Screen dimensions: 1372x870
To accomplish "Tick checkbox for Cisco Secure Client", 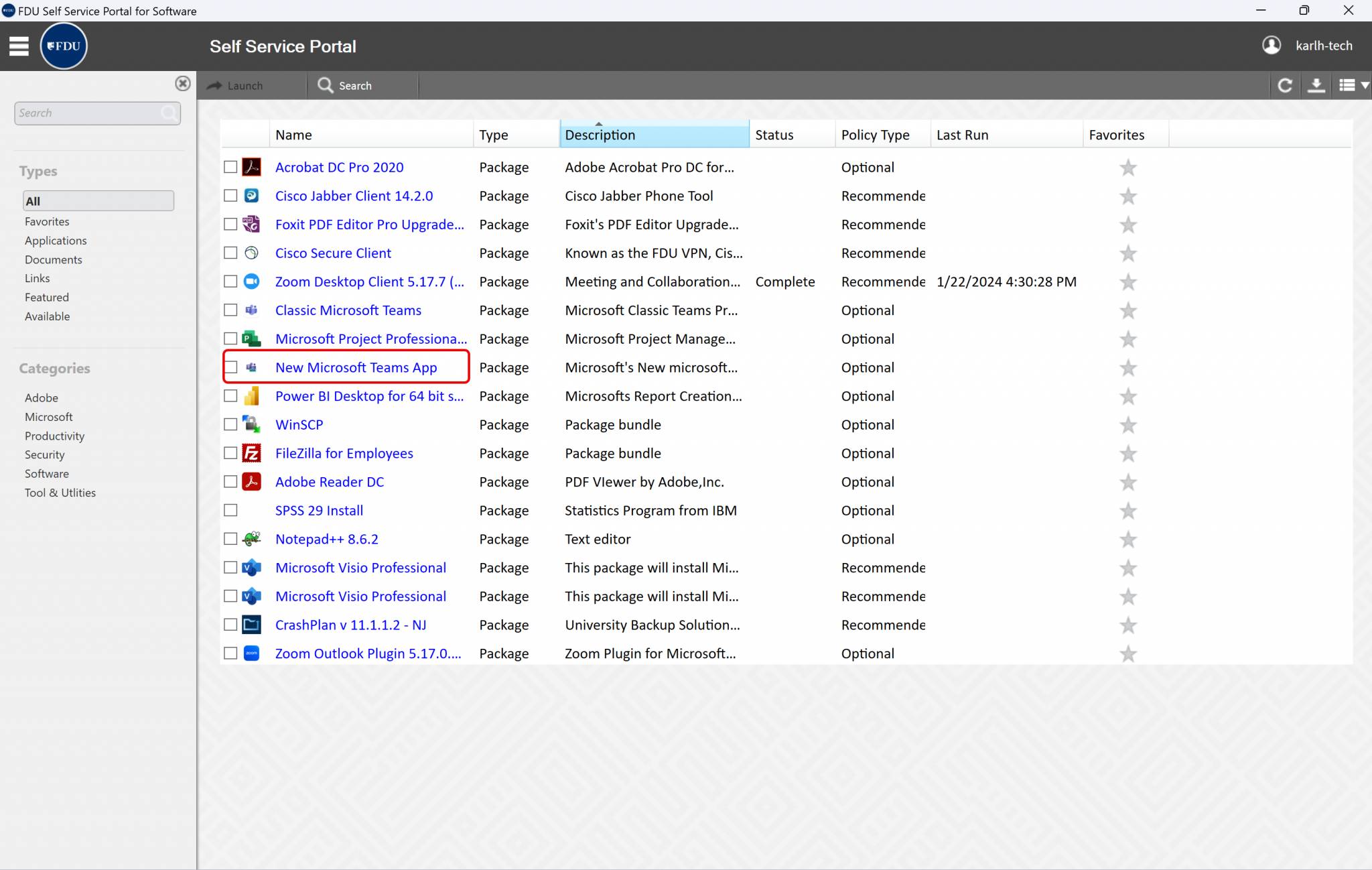I will click(230, 253).
